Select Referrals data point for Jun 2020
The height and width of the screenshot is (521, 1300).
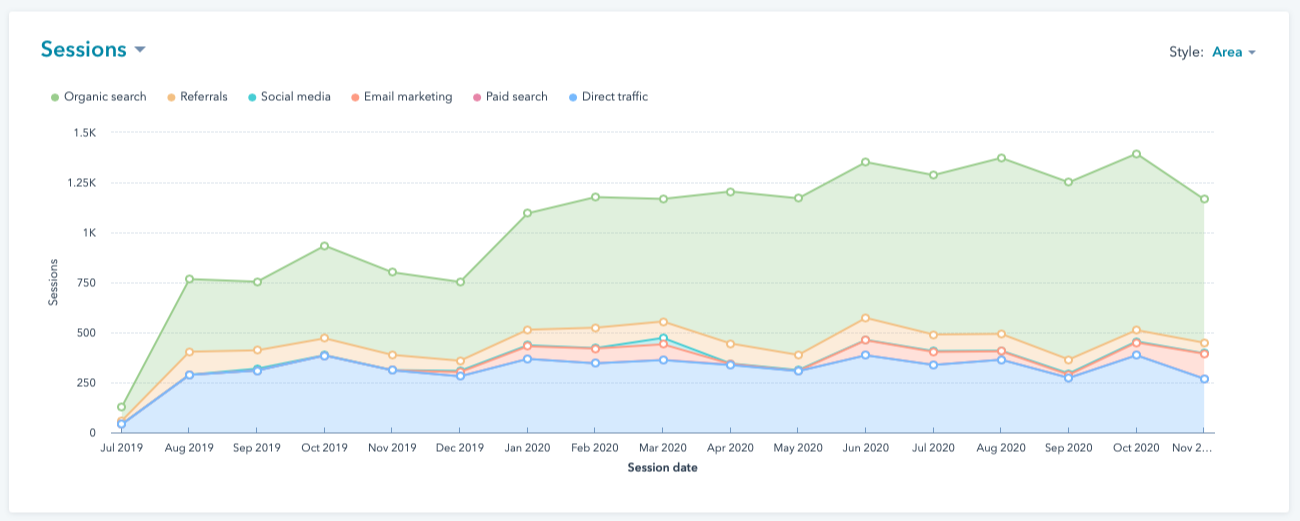[865, 318]
